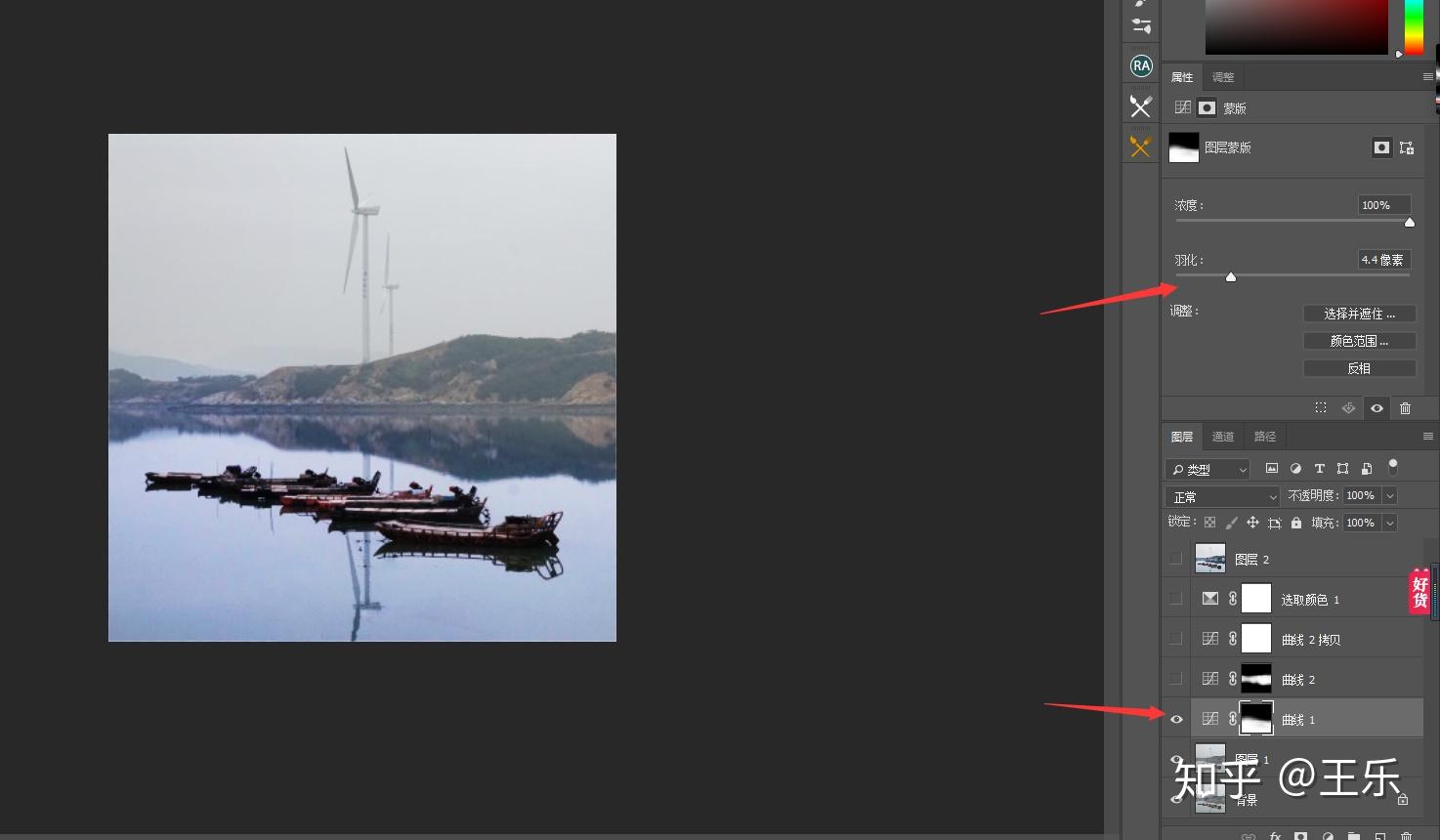Load the mask as a selection
The height and width of the screenshot is (840, 1440).
pos(1321,408)
